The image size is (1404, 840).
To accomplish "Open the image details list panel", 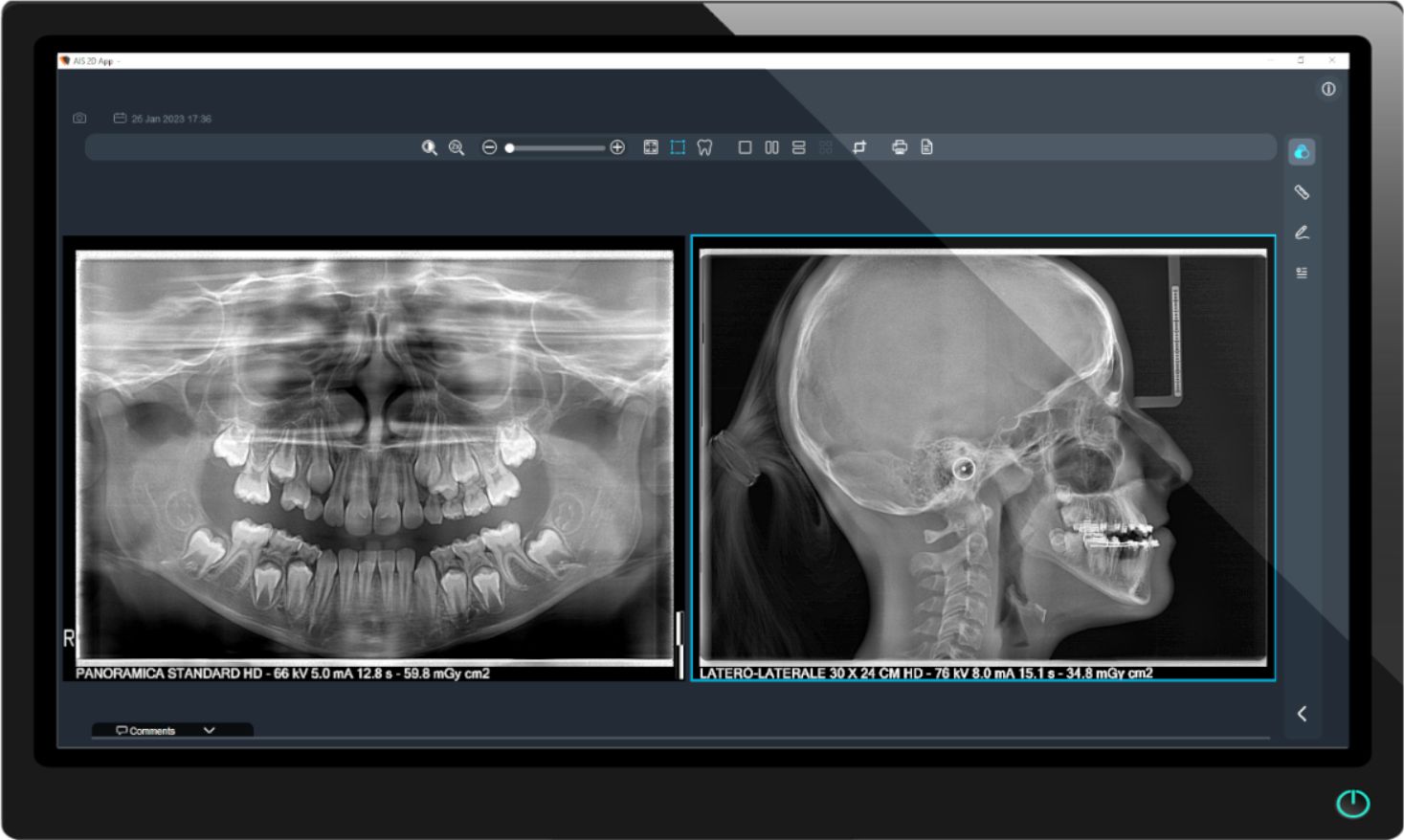I will (1302, 274).
